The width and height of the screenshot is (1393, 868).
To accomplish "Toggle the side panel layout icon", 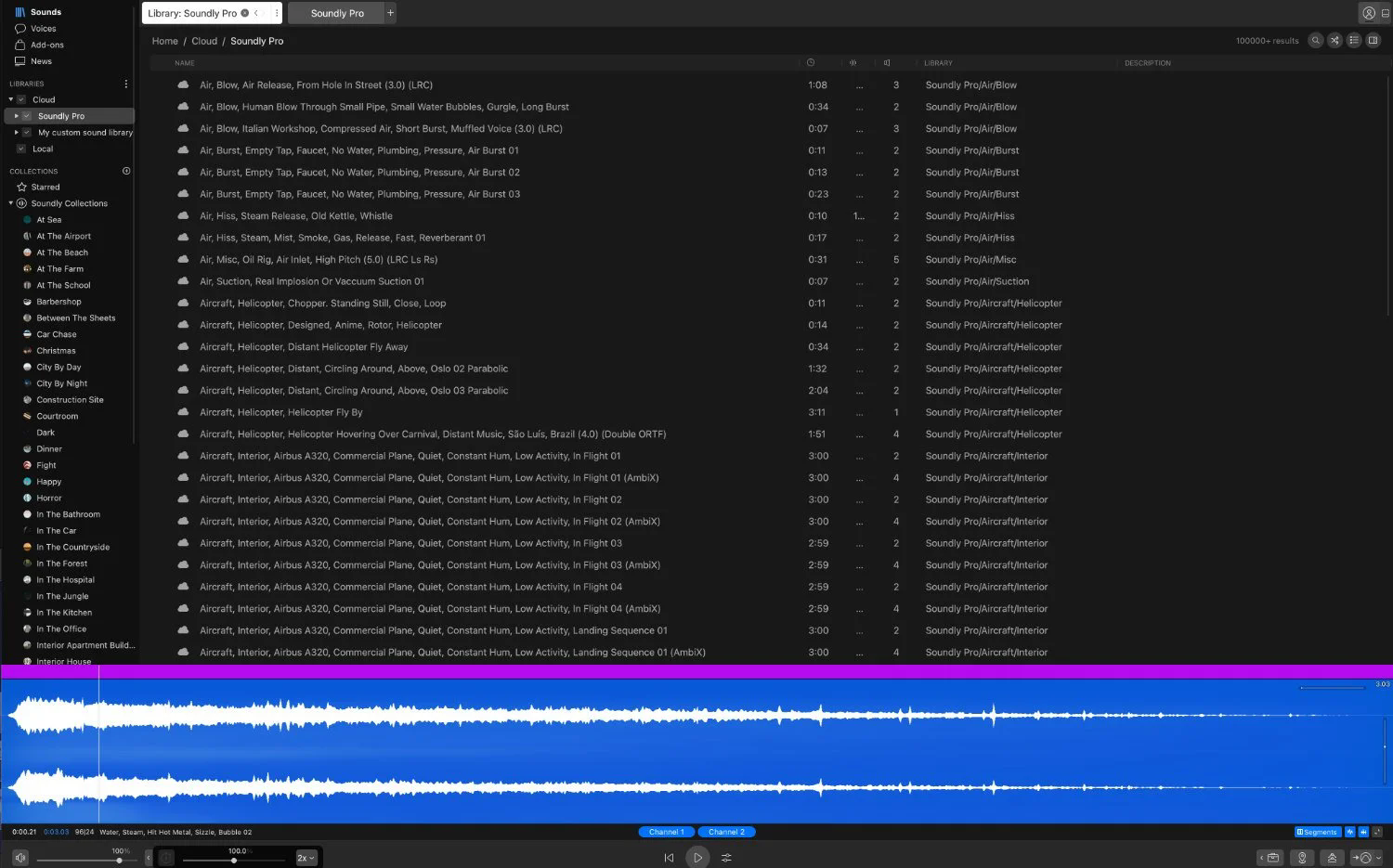I will click(1373, 40).
